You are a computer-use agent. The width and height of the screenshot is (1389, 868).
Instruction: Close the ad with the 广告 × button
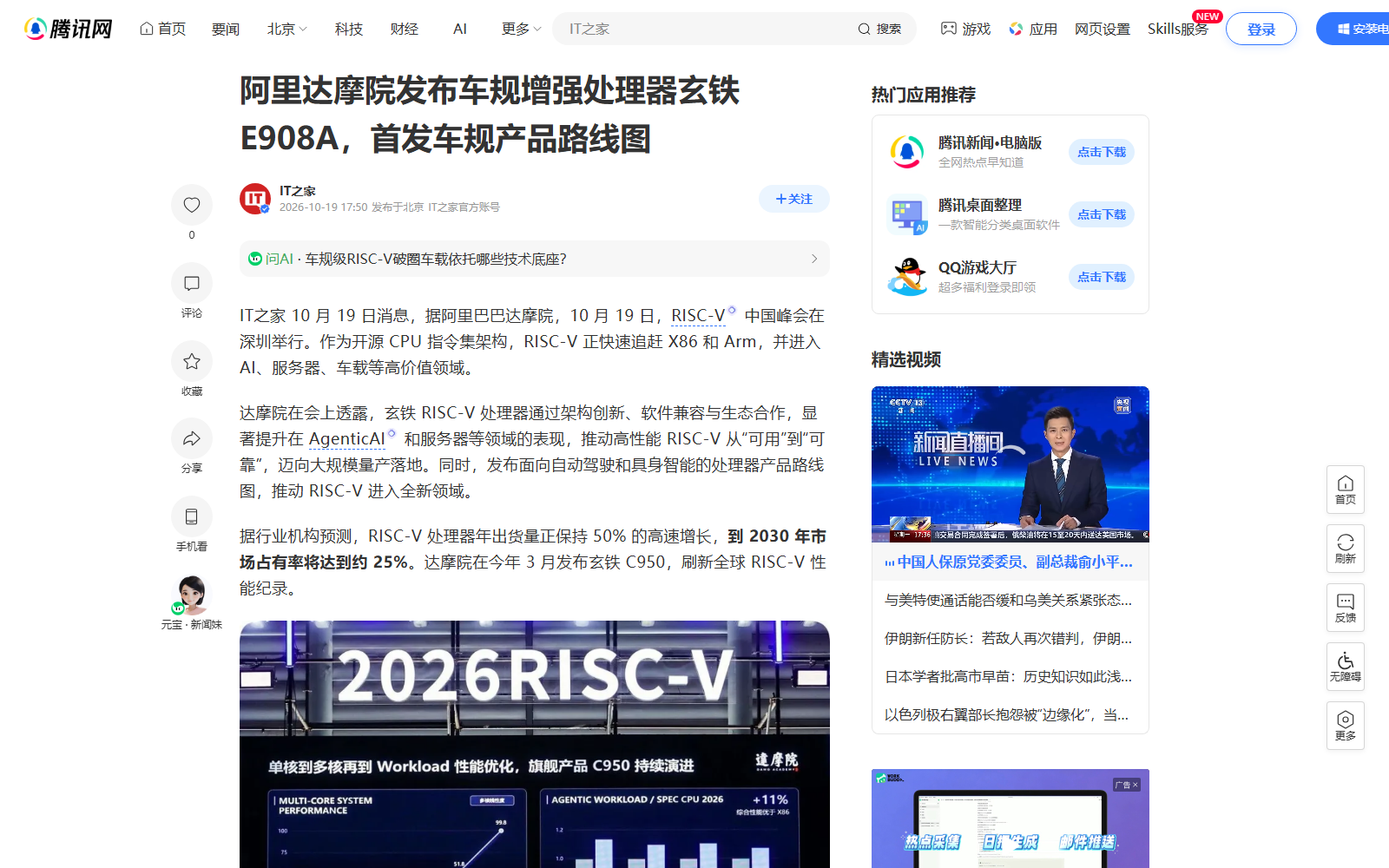click(1127, 785)
